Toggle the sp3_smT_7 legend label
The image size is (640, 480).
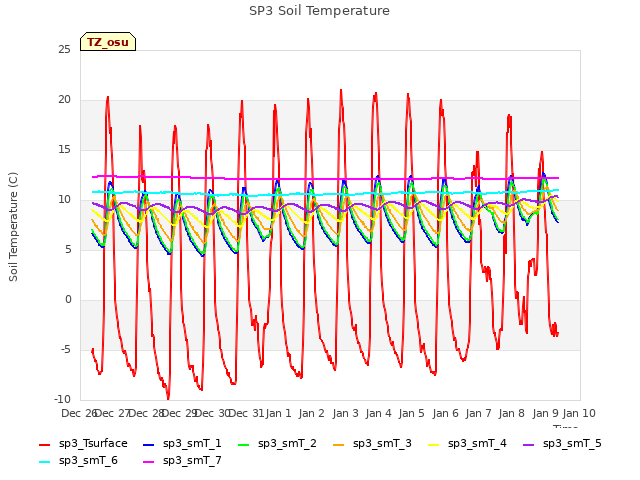pos(192,461)
